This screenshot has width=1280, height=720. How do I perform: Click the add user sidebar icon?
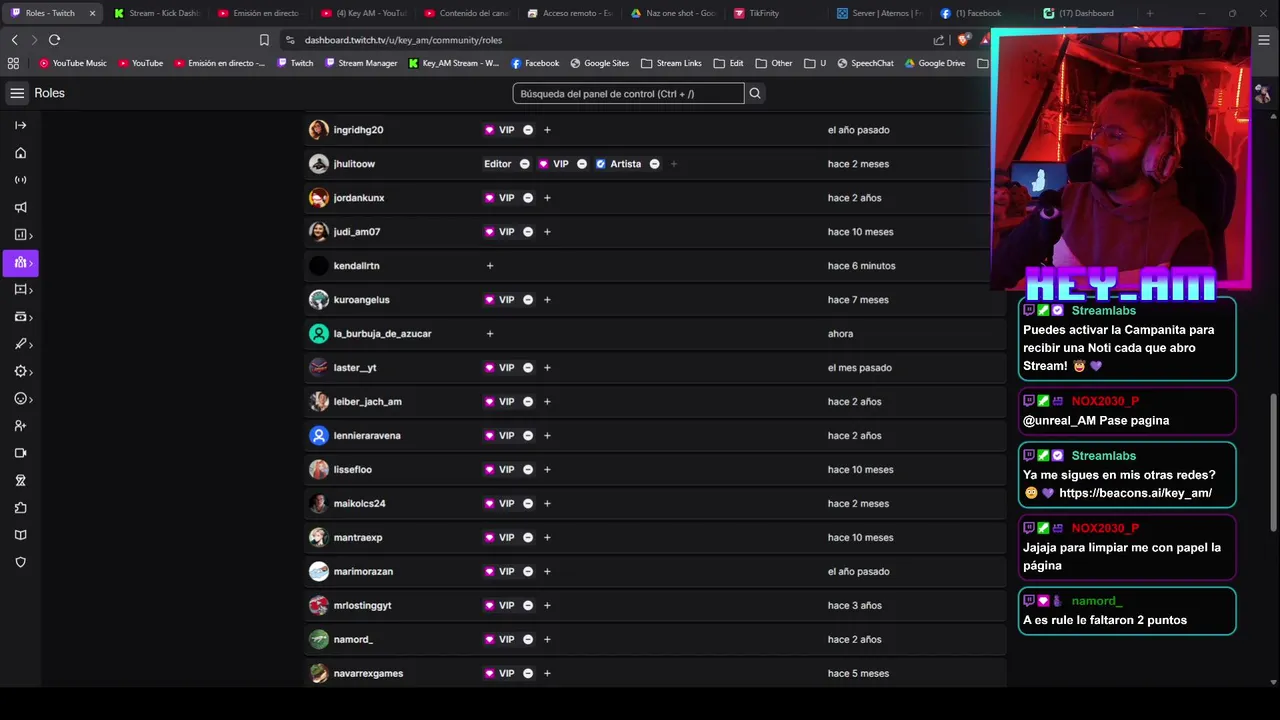click(x=20, y=426)
